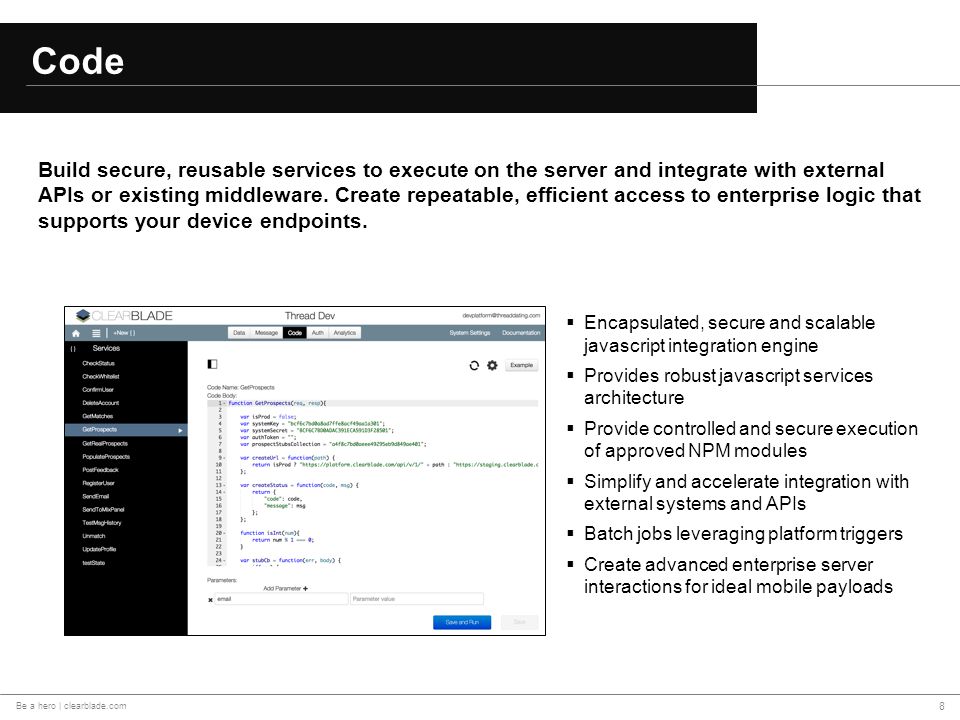Select the RegisterUser service
Viewport: 960px width, 720px height.
[x=99, y=484]
